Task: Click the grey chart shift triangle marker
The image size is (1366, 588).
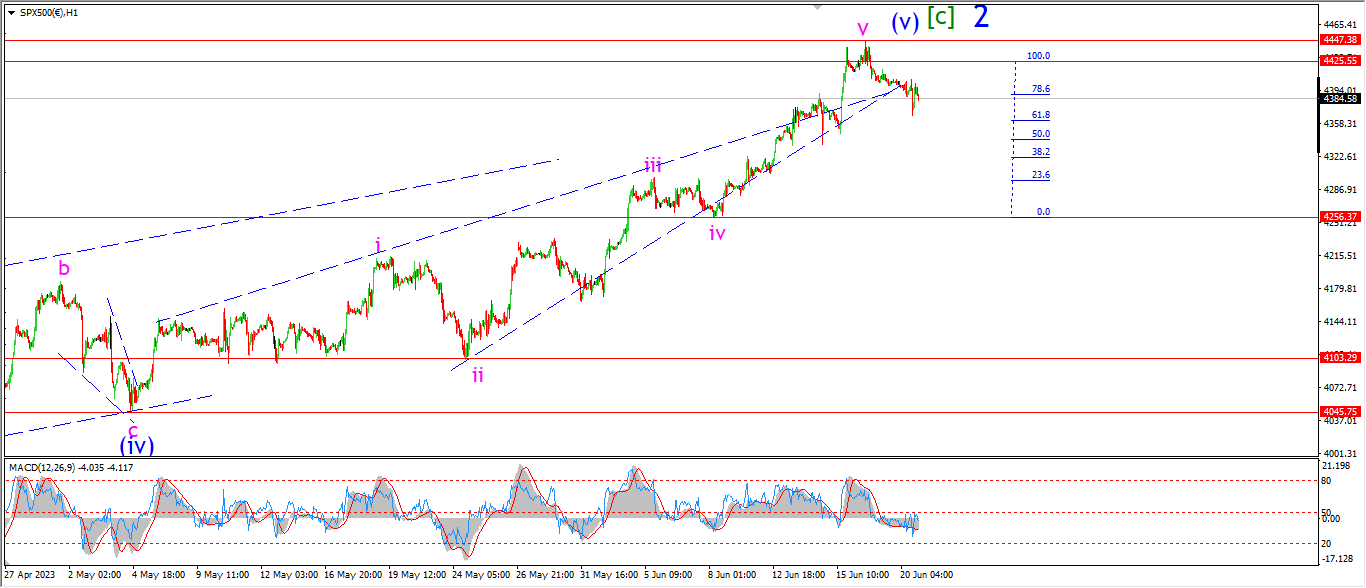Action: (819, 7)
